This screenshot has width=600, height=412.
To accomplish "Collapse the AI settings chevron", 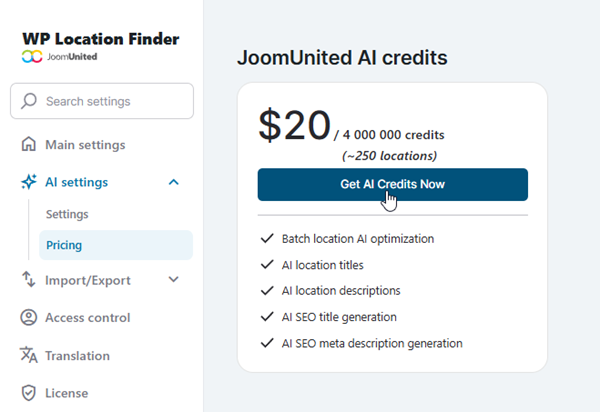I will (x=174, y=182).
